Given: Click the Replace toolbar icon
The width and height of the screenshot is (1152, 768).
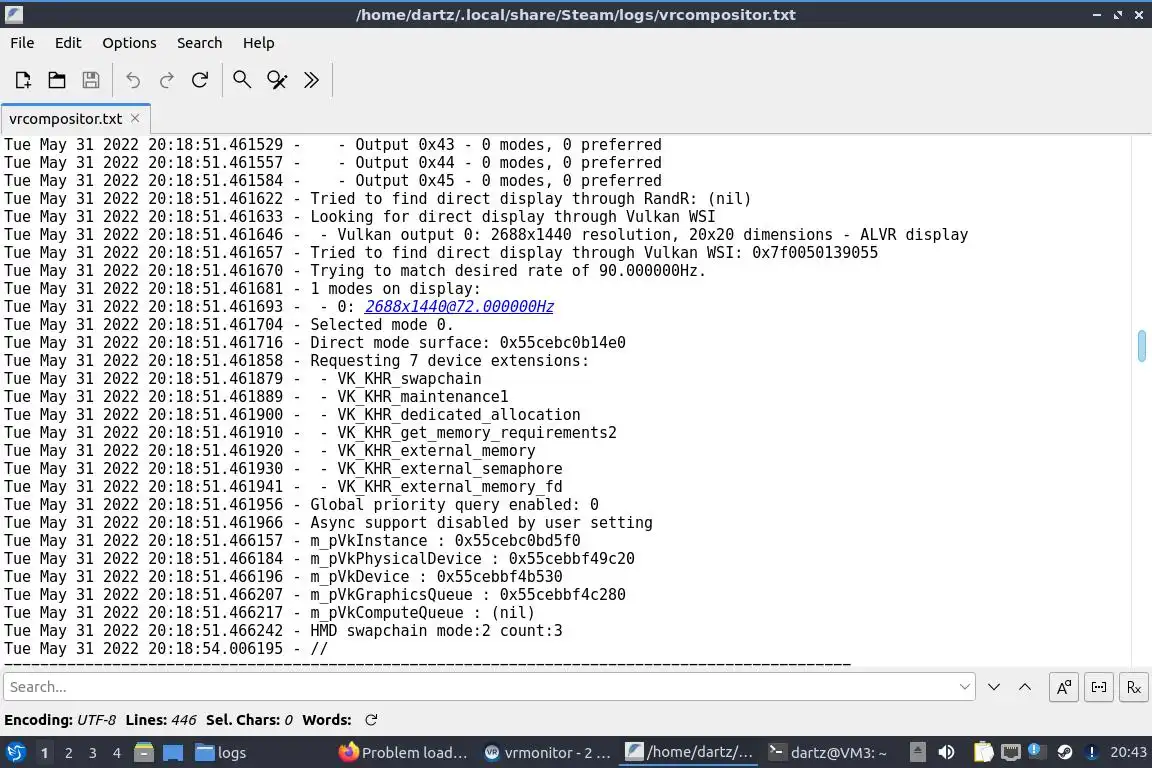Looking at the screenshot, I should point(277,79).
